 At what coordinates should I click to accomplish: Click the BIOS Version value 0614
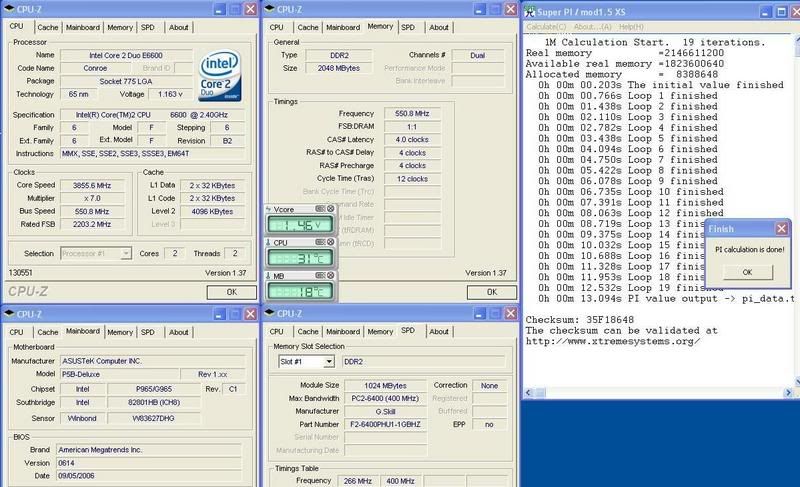148,463
